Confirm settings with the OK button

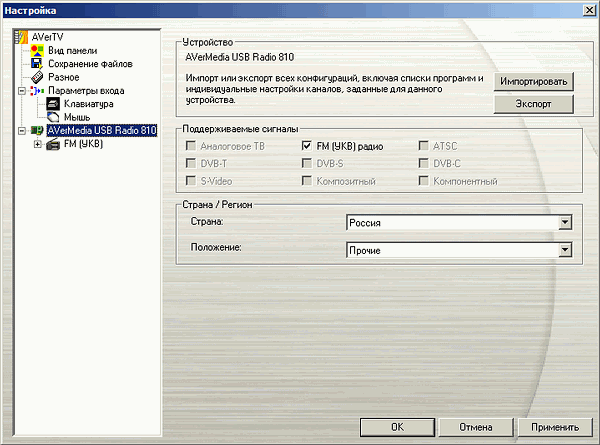(397, 427)
